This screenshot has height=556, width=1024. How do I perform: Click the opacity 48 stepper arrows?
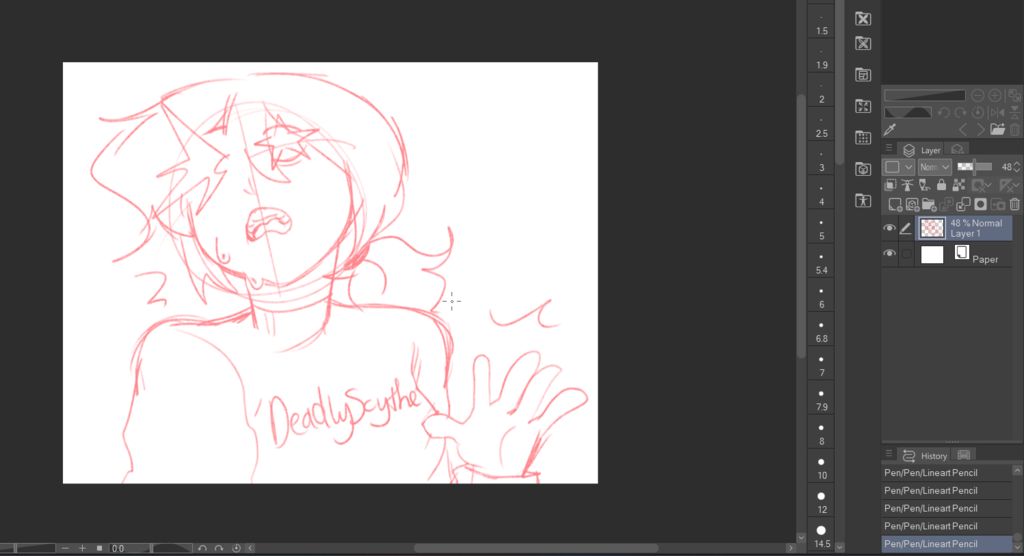[1017, 167]
